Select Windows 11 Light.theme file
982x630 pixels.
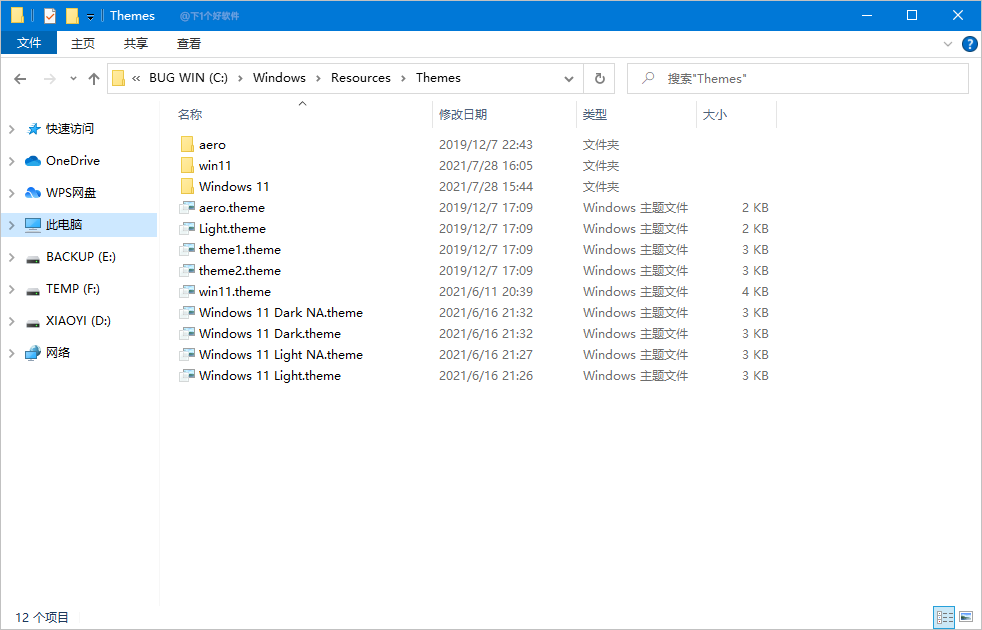tap(270, 375)
